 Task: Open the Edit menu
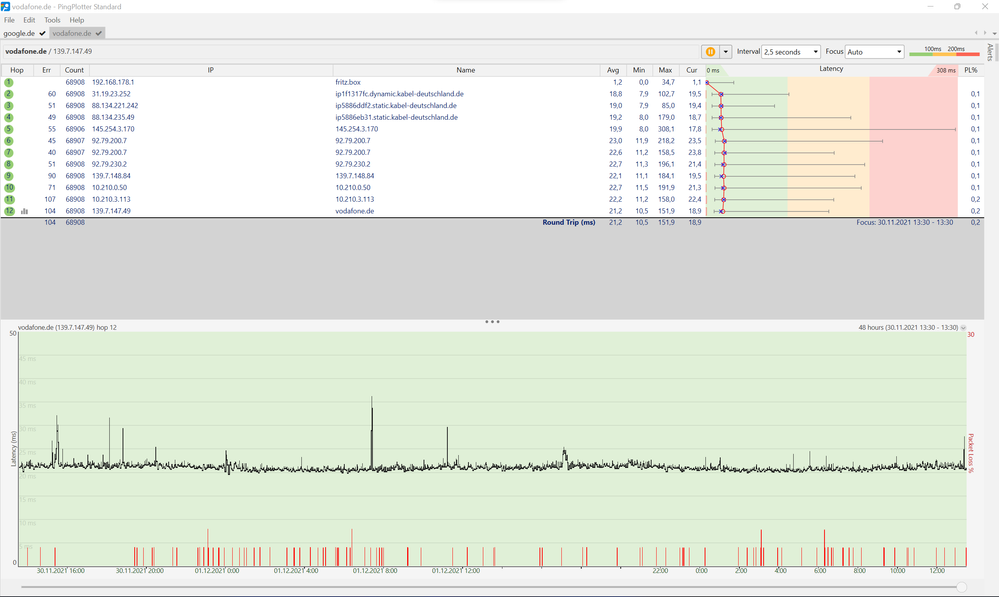tap(29, 20)
